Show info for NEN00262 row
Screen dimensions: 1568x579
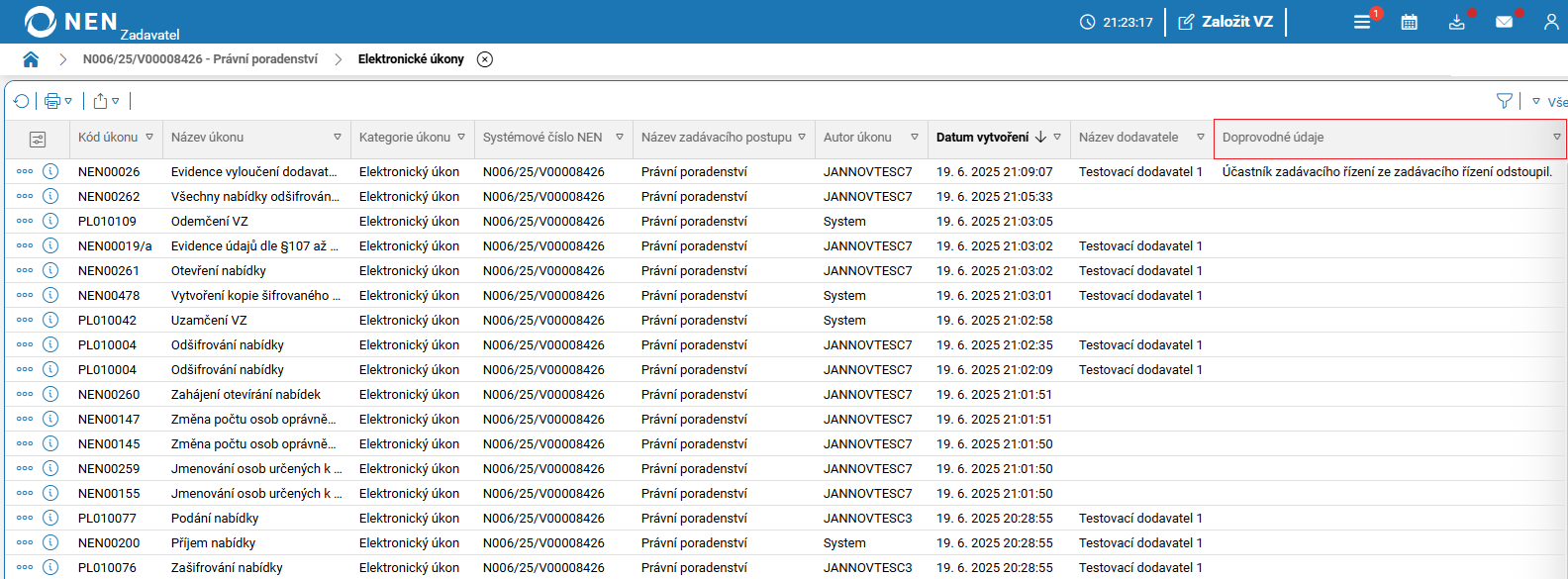click(x=50, y=196)
